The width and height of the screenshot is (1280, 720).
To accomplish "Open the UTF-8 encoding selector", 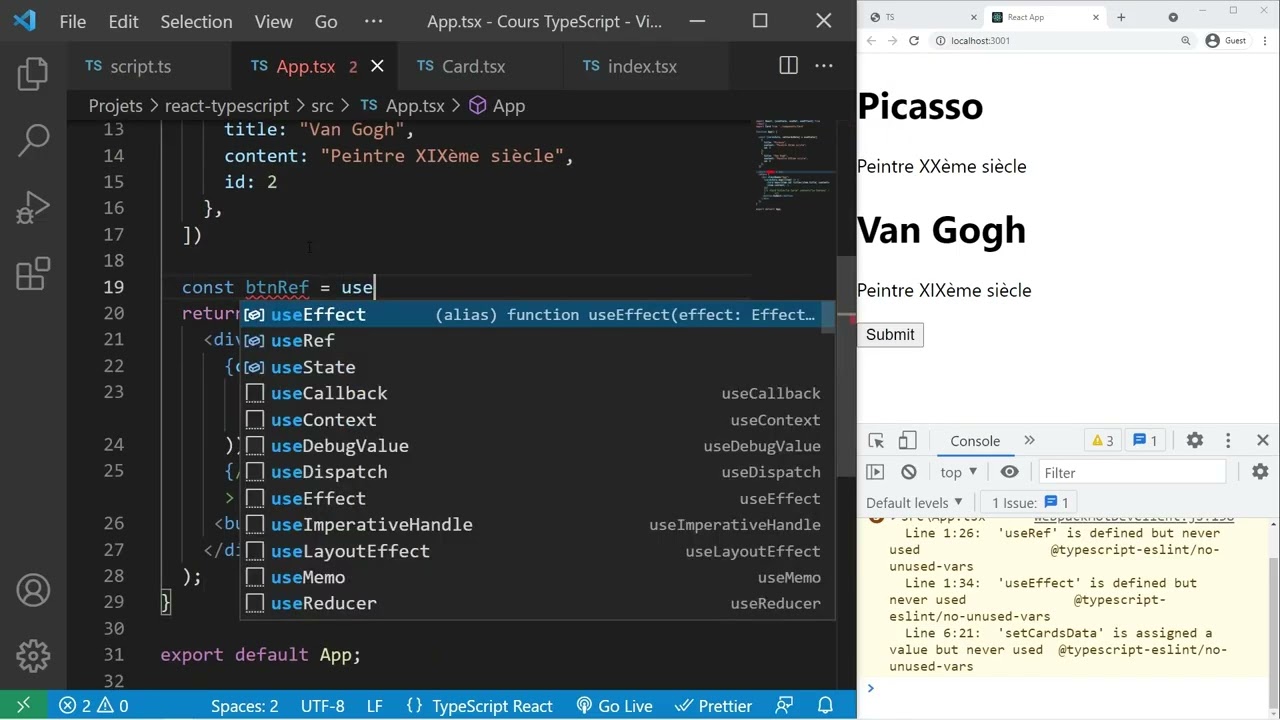I will tap(323, 705).
